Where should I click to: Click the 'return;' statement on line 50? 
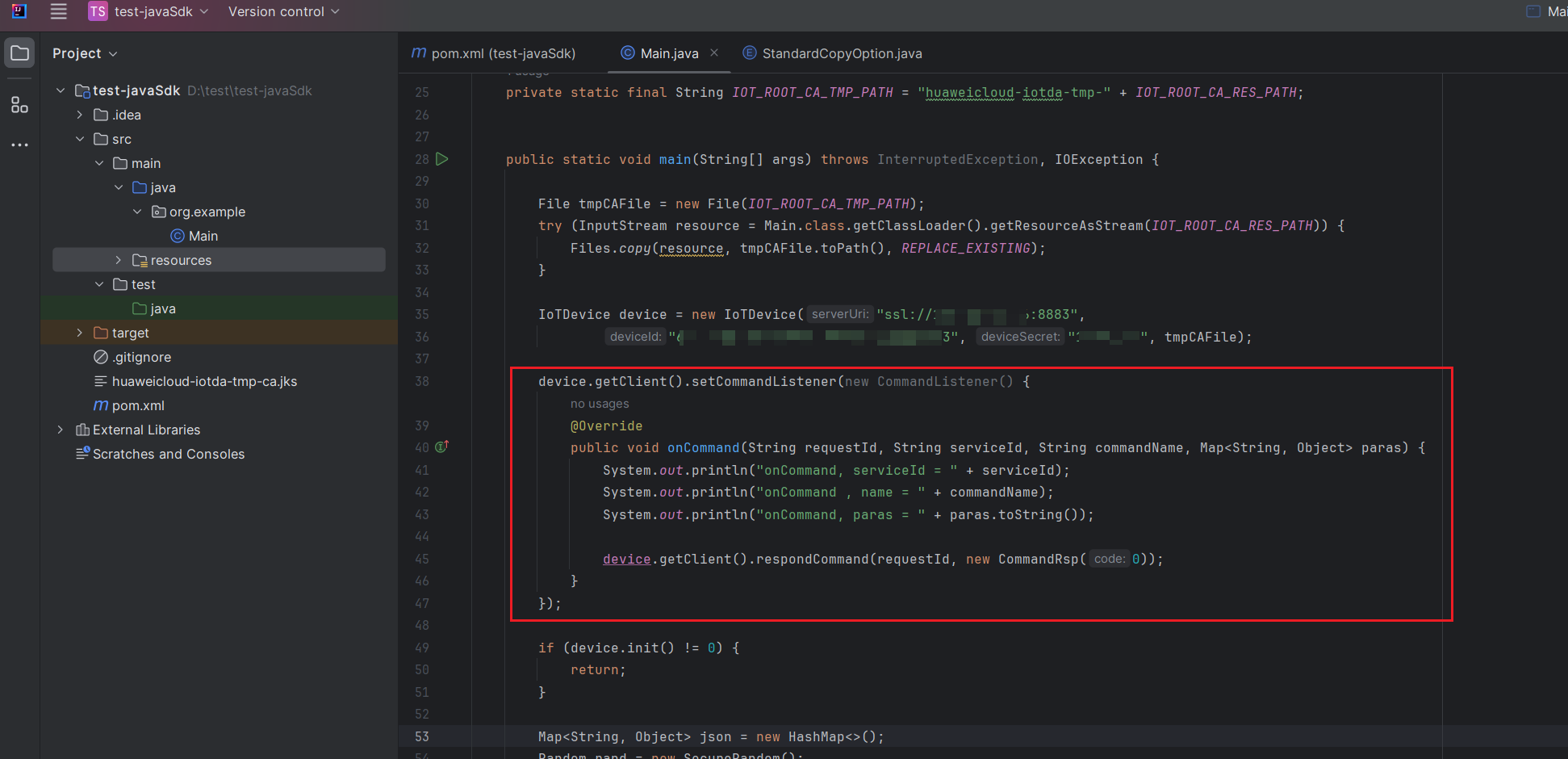598,669
